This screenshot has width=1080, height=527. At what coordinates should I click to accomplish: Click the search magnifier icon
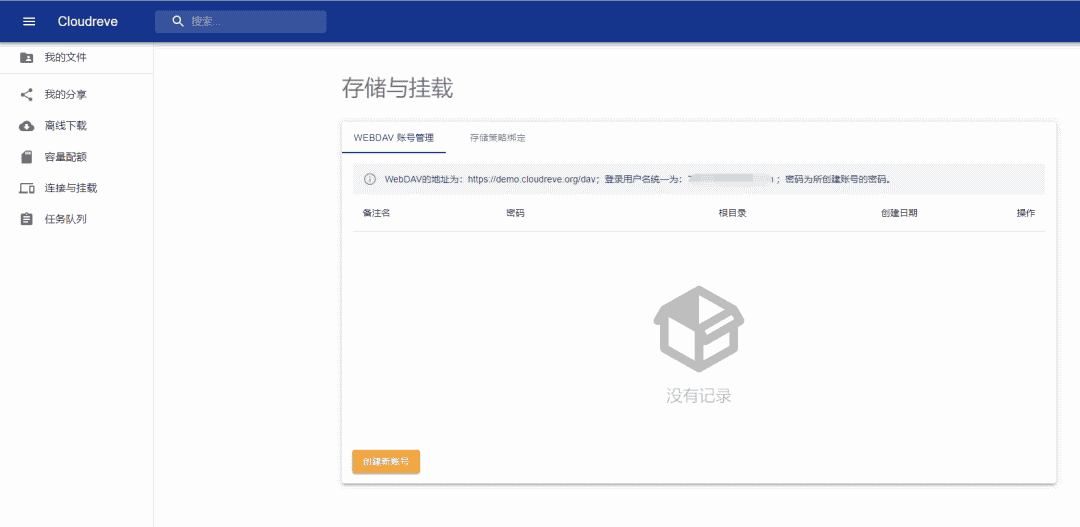(x=178, y=21)
